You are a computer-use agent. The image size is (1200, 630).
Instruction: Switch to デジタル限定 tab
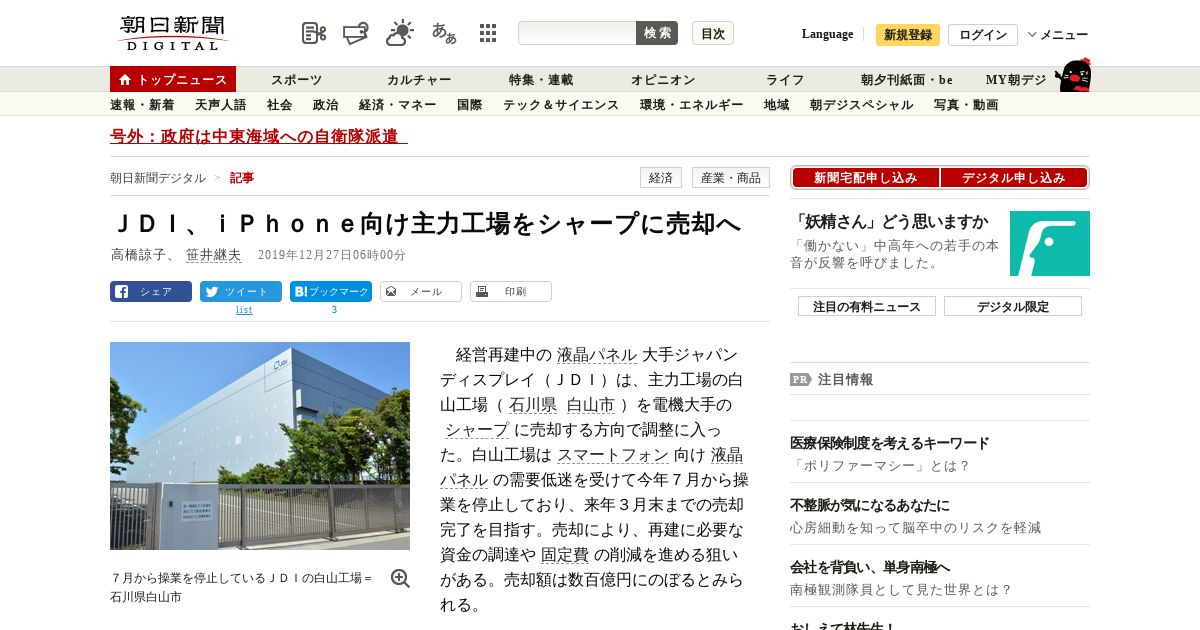1013,307
